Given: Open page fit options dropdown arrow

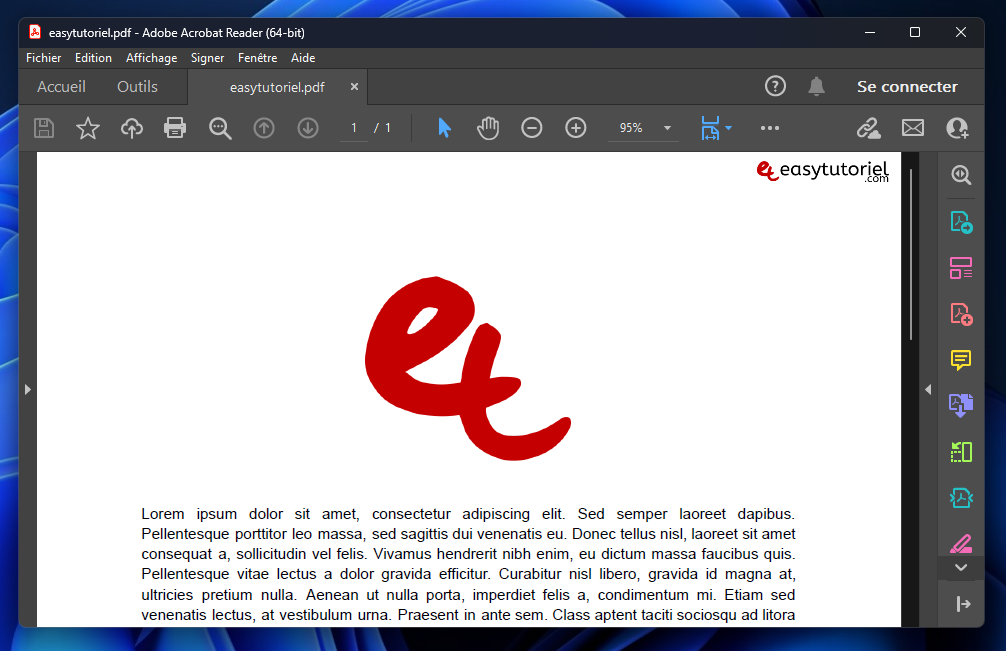Looking at the screenshot, I should (x=728, y=128).
